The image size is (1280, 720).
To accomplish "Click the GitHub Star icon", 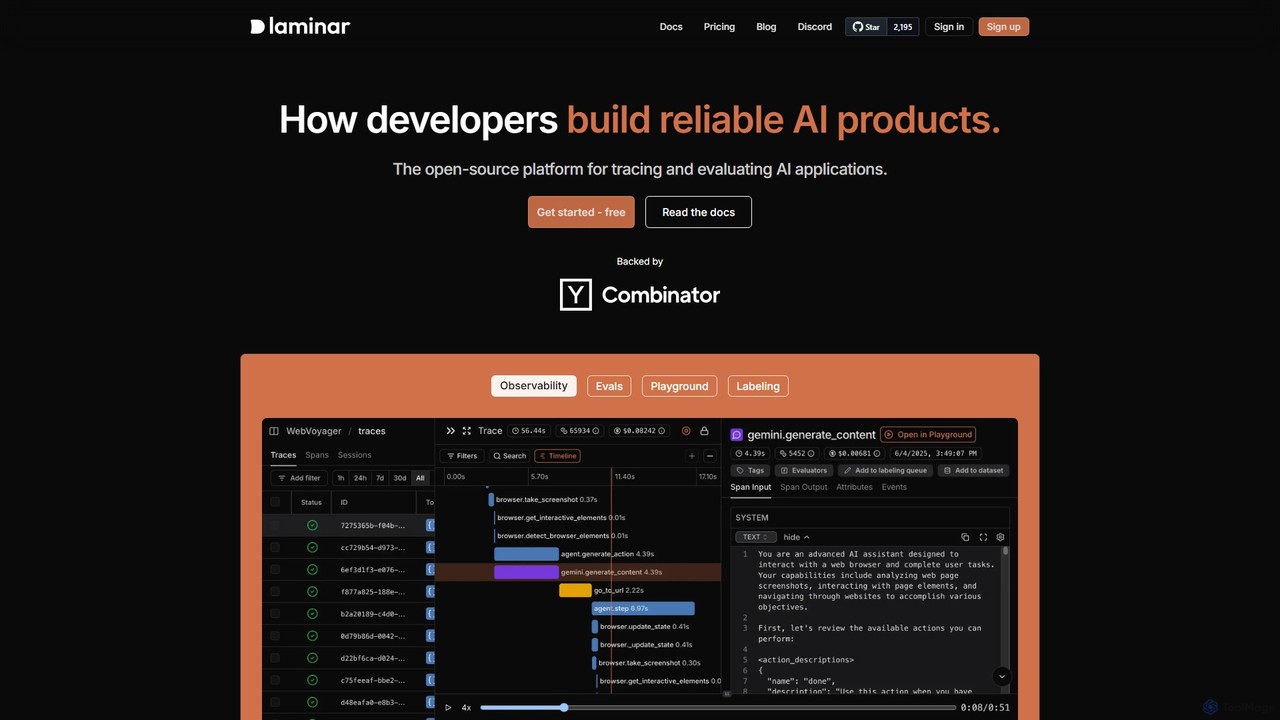I will 857,27.
